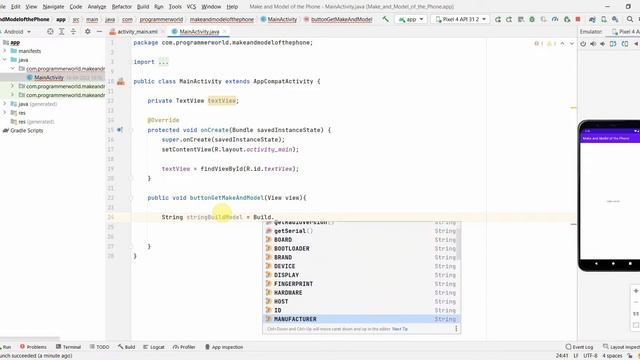Click the gutter icon beside class MainActivity line

coord(121,82)
